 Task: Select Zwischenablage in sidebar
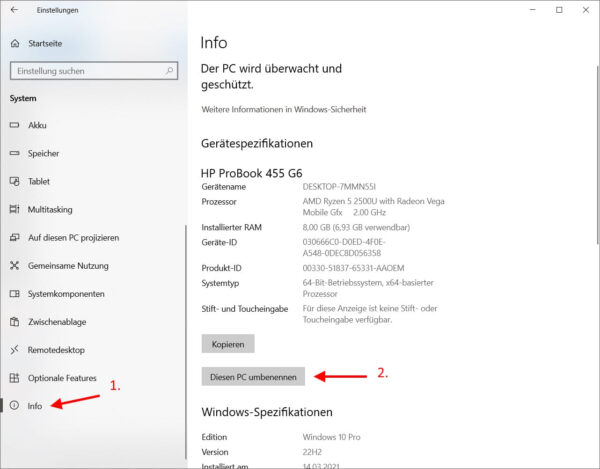tap(57, 322)
